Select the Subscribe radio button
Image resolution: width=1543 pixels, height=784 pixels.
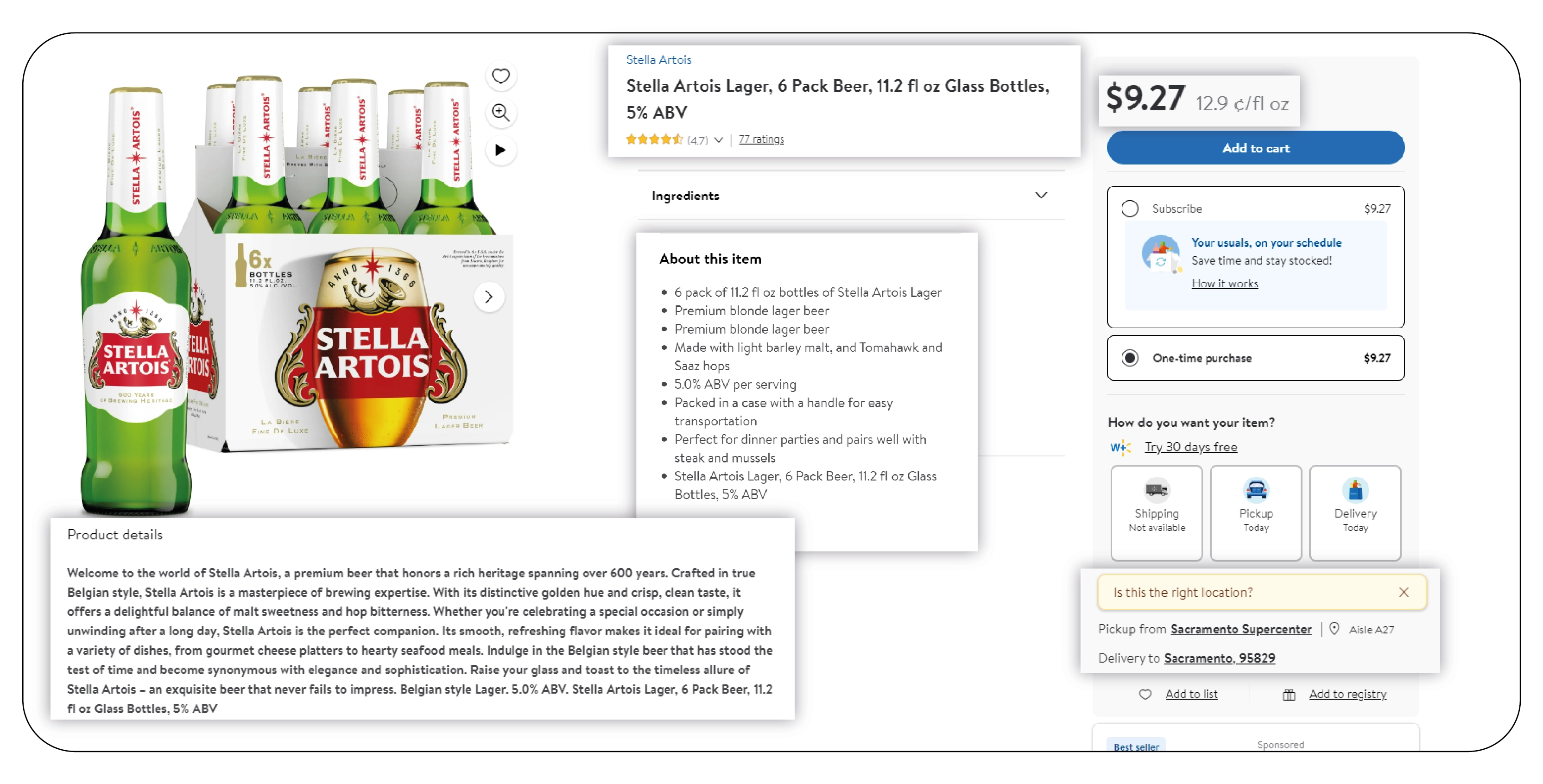[1130, 208]
